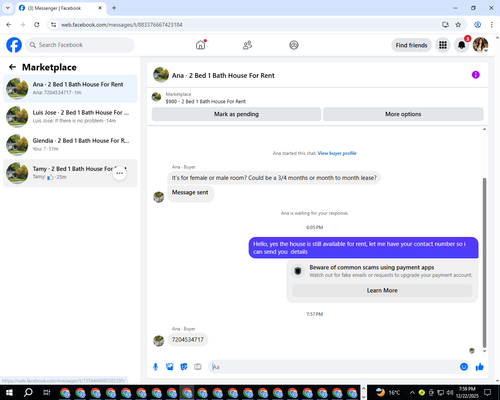Open the Windows Start menu
The width and height of the screenshot is (500, 400).
[9, 392]
